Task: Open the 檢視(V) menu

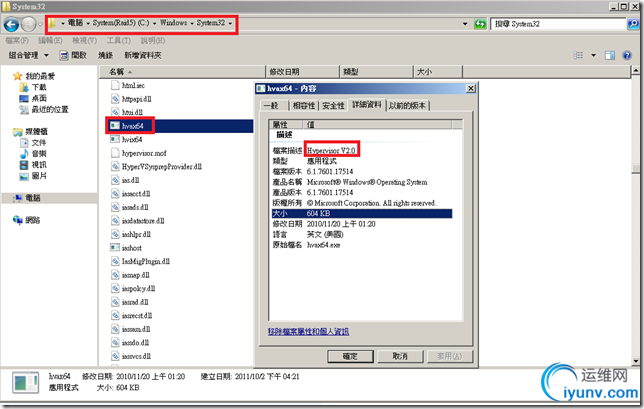Action: [x=84, y=41]
